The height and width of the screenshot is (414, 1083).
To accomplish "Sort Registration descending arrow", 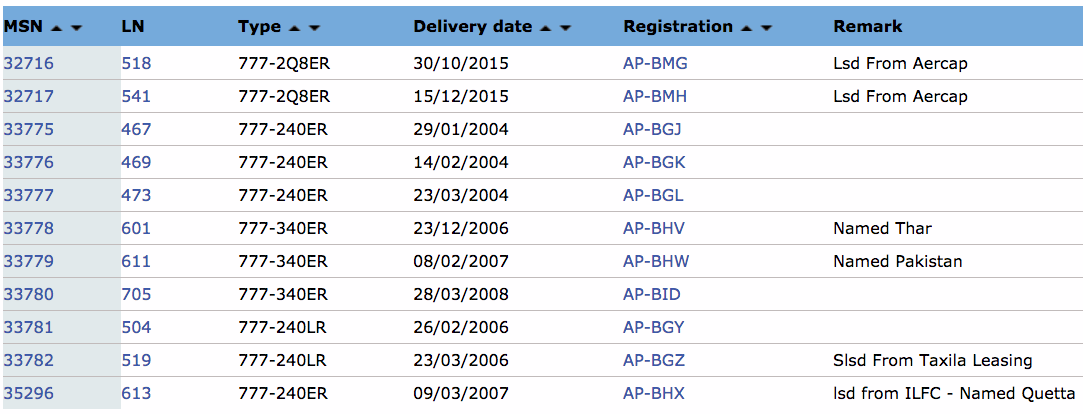I will point(766,28).
